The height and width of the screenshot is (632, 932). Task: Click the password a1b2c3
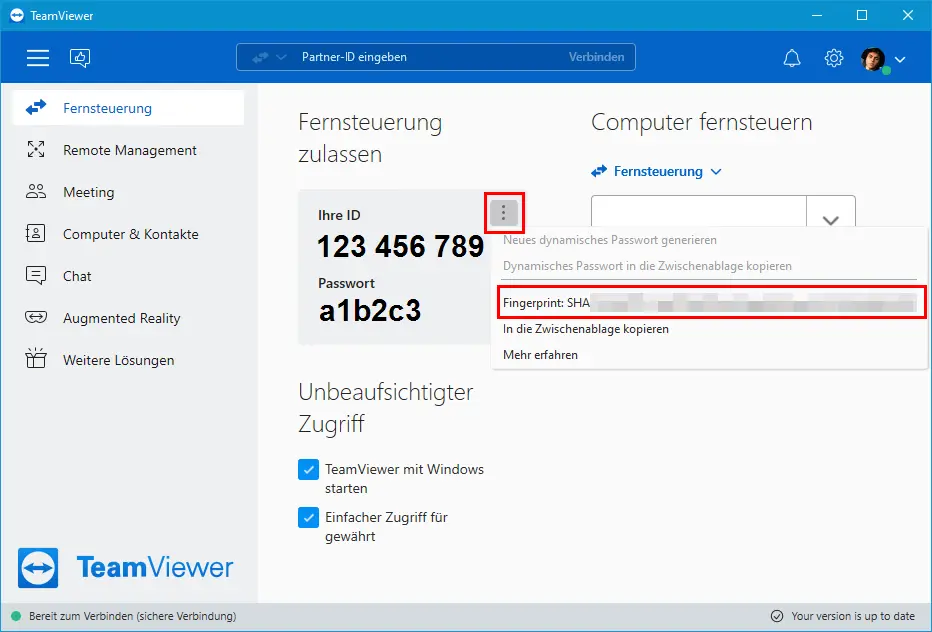point(370,310)
